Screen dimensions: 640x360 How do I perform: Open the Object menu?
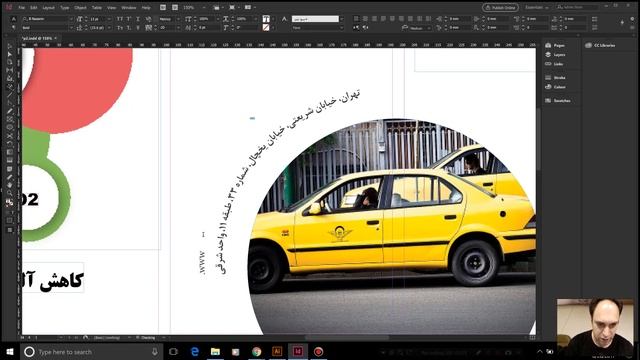pyautogui.click(x=80, y=7)
